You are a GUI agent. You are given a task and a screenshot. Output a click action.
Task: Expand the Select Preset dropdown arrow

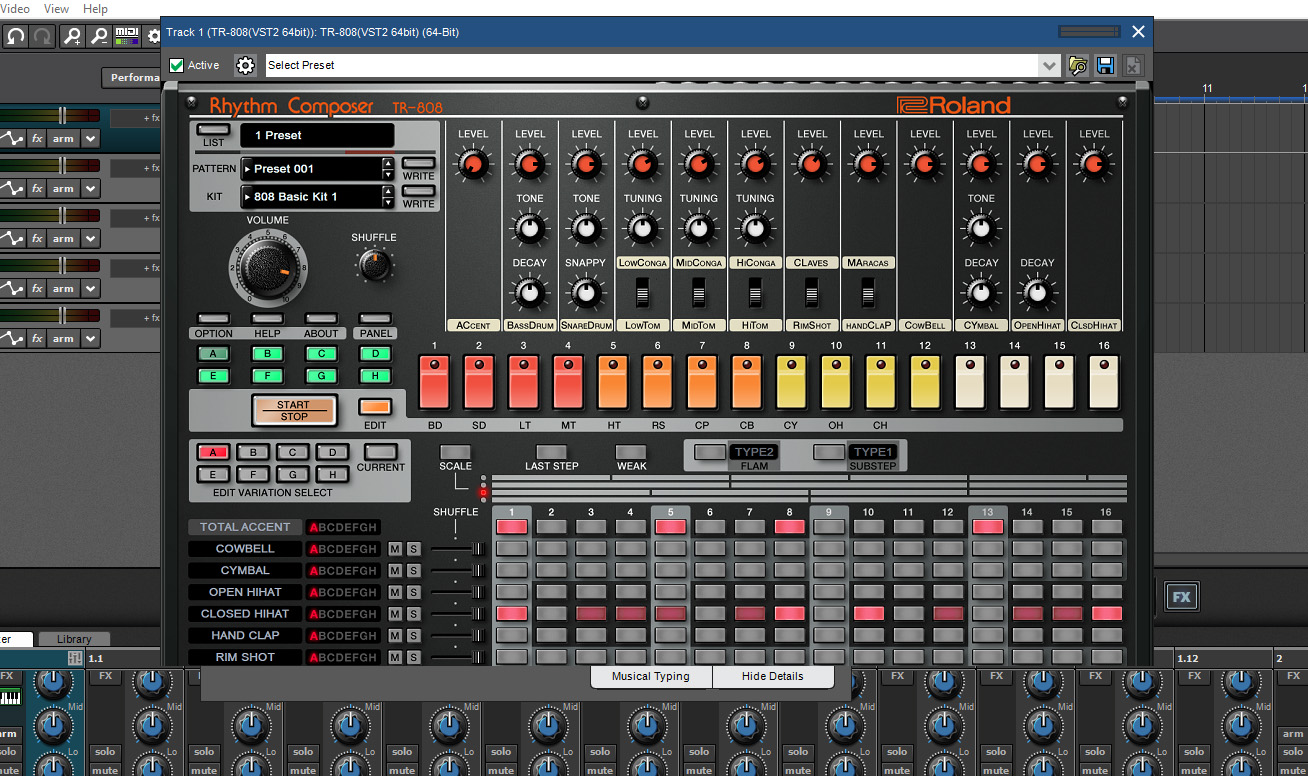coord(1048,65)
